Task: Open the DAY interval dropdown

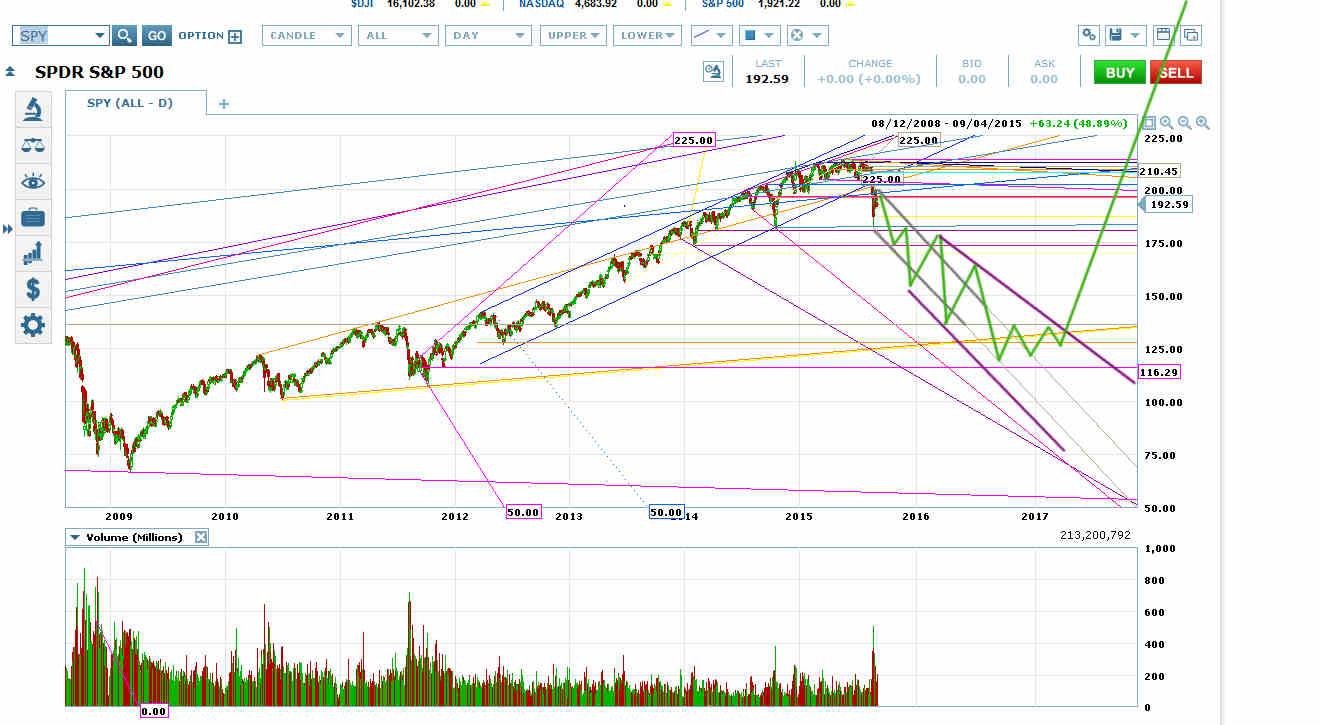Action: click(x=489, y=35)
